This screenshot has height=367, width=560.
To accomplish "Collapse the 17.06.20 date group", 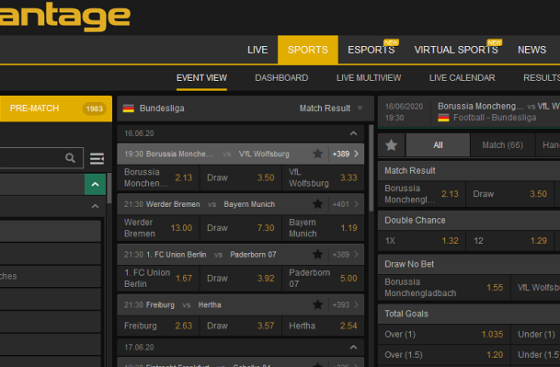I will [x=353, y=347].
